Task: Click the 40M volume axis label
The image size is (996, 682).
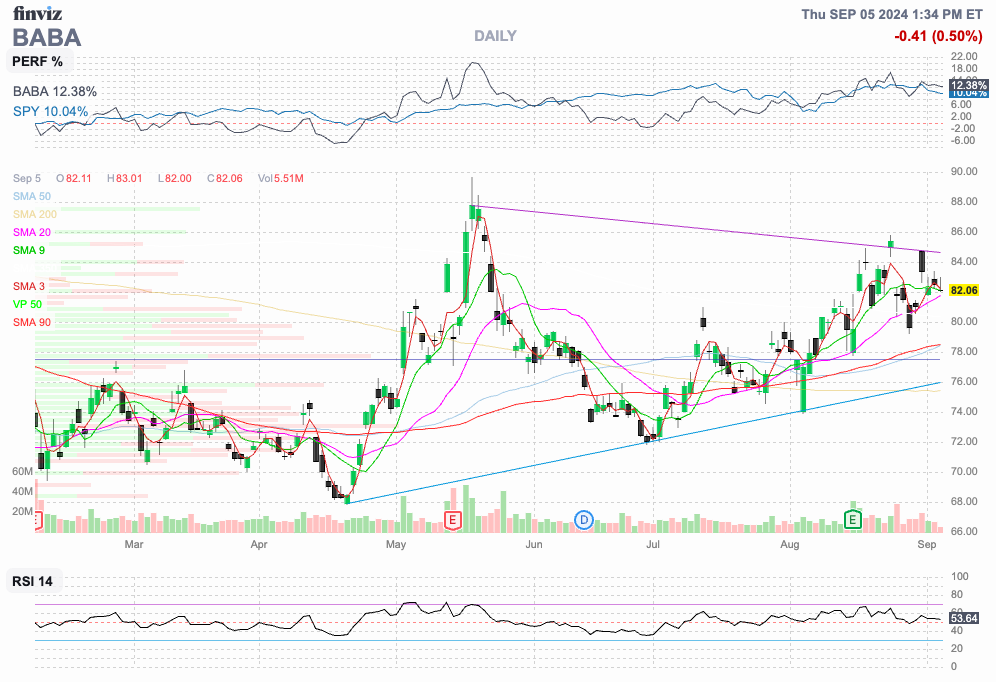Action: click(22, 491)
